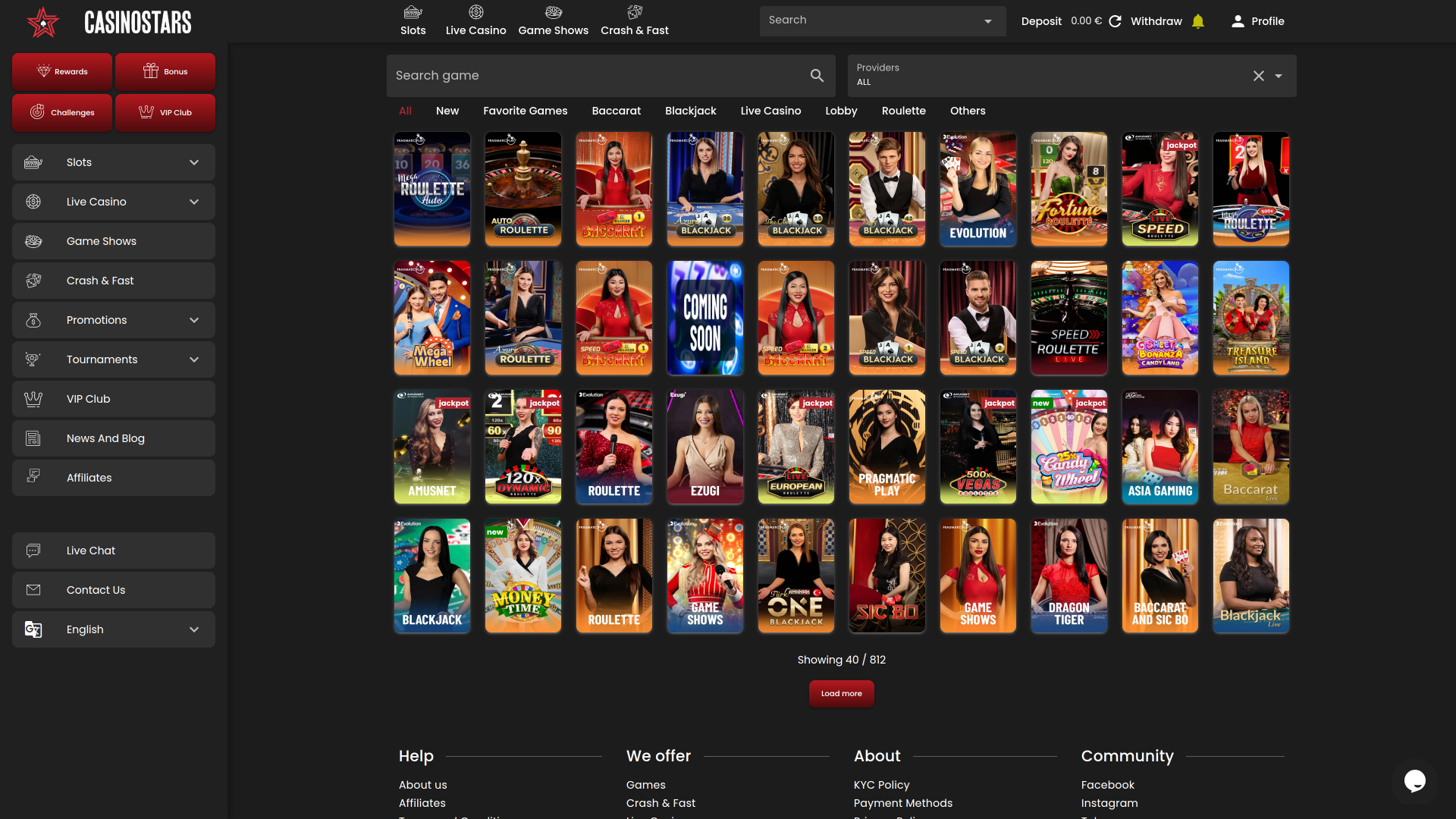Open the KYC Policy footer link
This screenshot has width=1456, height=819.
tap(881, 785)
